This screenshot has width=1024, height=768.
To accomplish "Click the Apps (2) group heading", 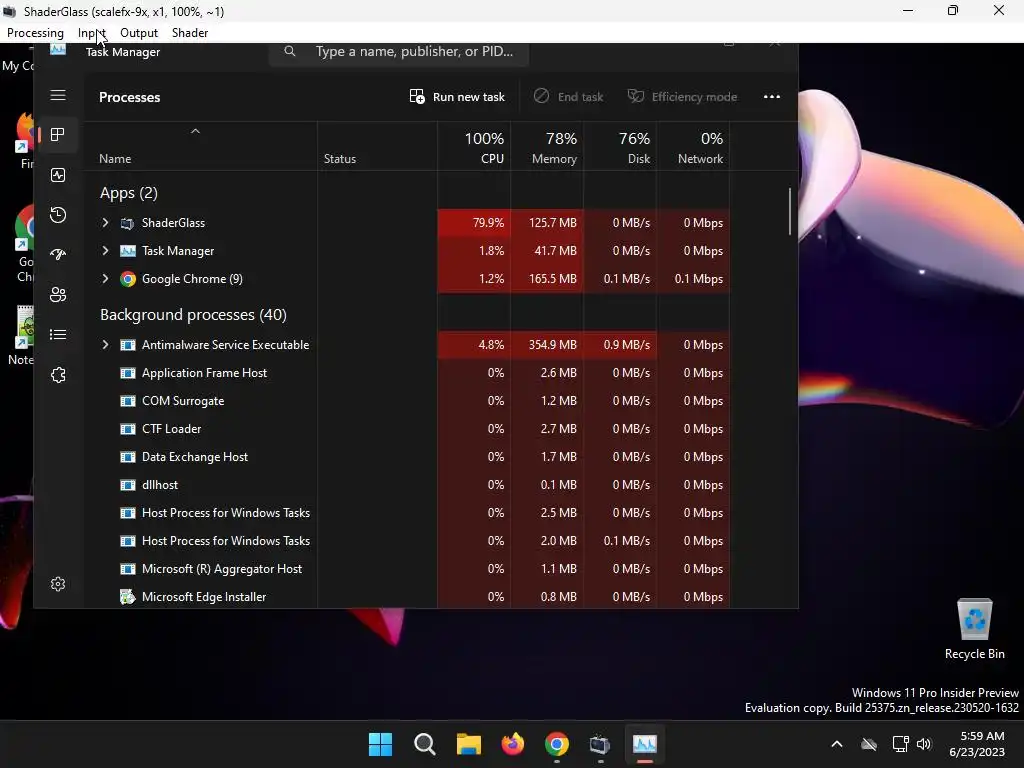I will (129, 193).
